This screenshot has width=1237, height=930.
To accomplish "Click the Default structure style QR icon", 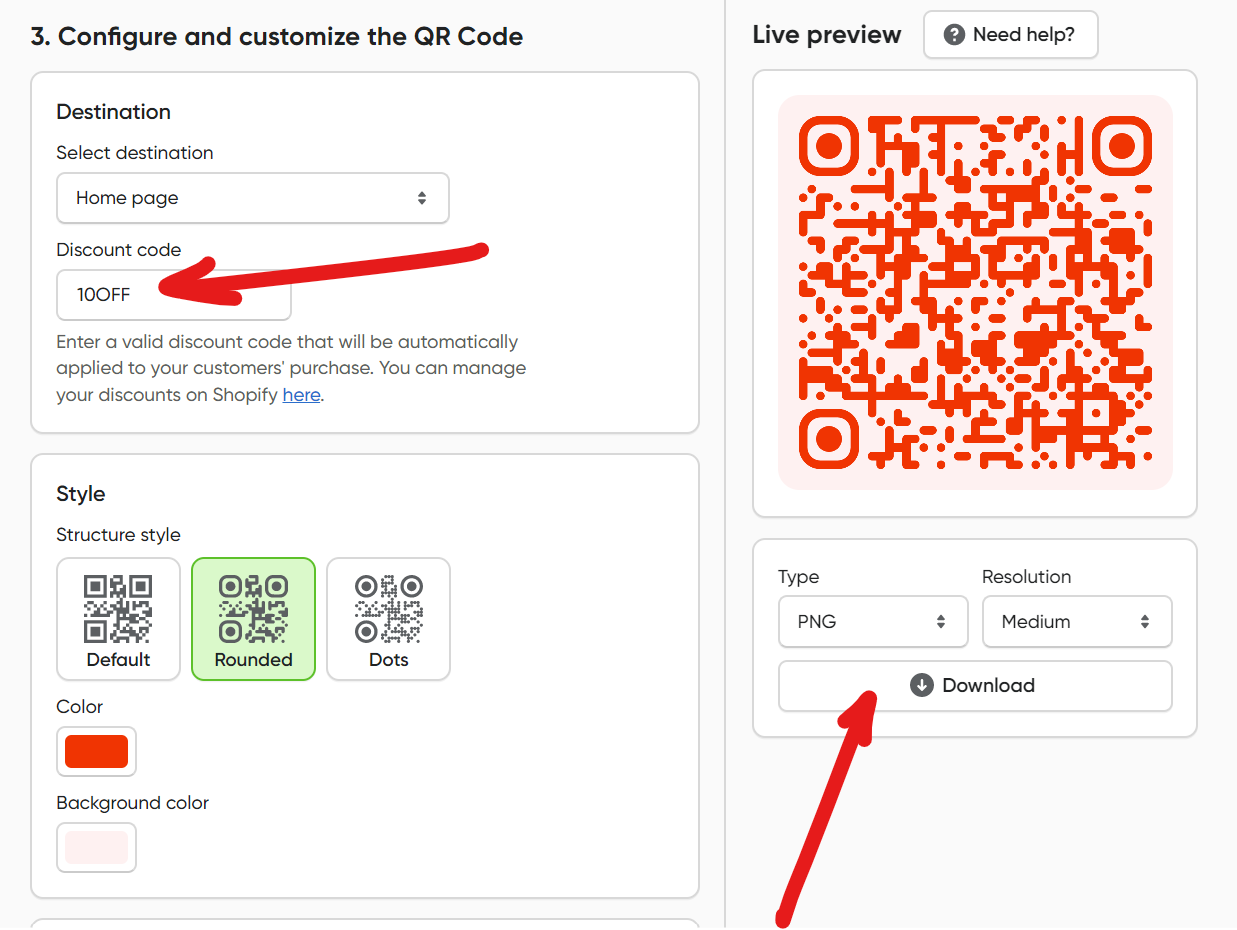I will pos(118,608).
